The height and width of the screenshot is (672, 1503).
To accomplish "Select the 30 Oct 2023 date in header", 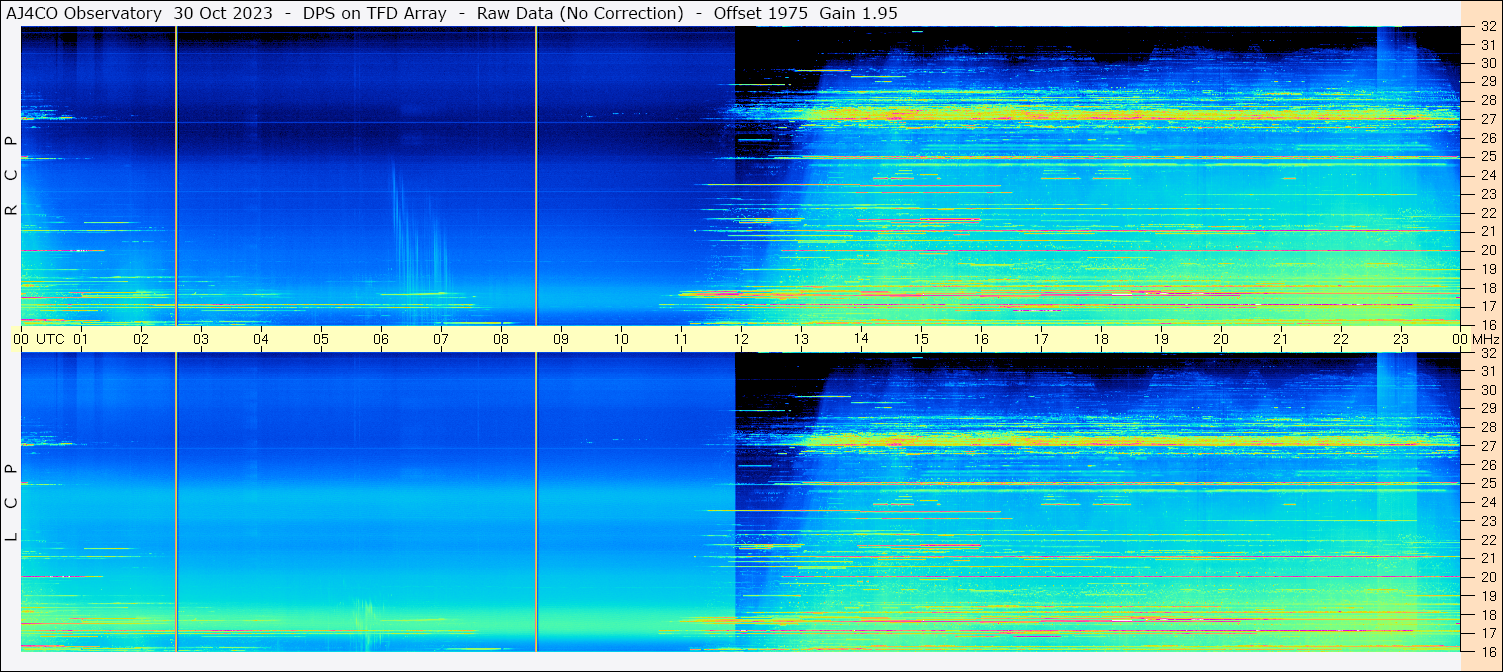I will (222, 13).
